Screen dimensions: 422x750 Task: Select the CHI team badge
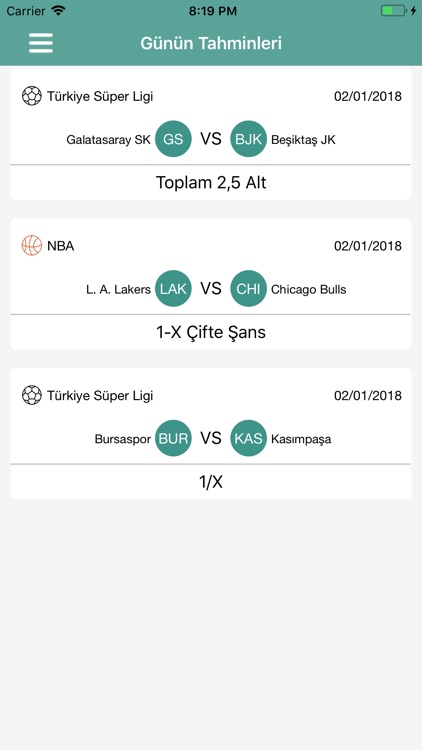(248, 289)
